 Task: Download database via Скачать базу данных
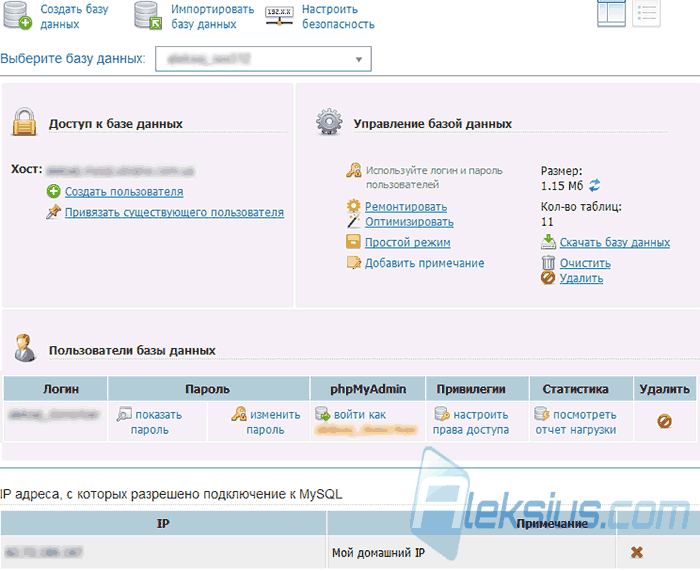615,242
